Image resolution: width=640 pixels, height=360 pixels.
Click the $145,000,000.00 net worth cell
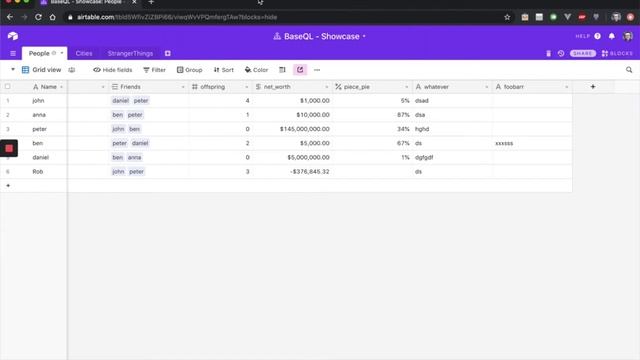click(x=292, y=129)
